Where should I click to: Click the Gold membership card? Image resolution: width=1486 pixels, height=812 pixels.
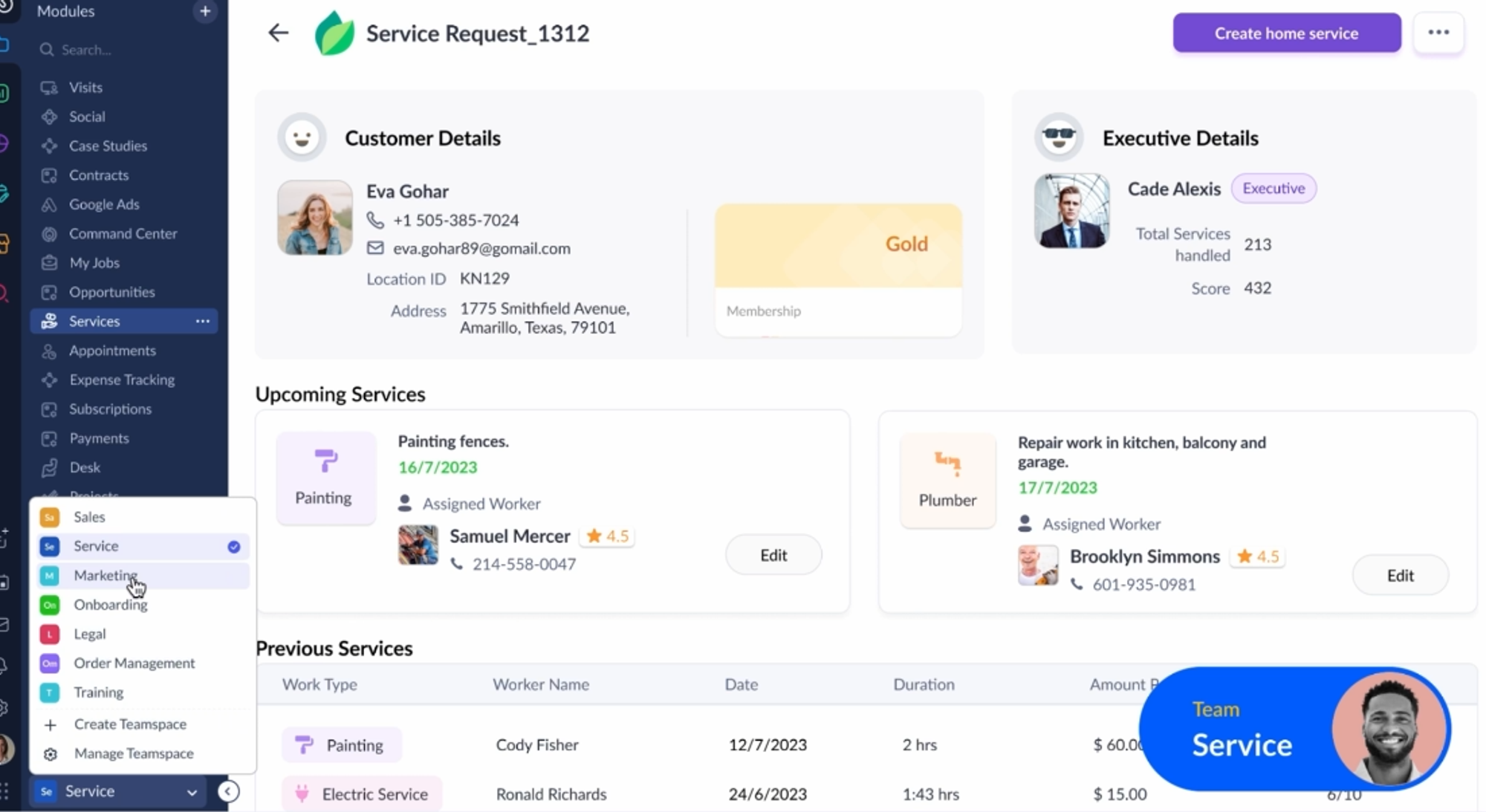pos(838,270)
